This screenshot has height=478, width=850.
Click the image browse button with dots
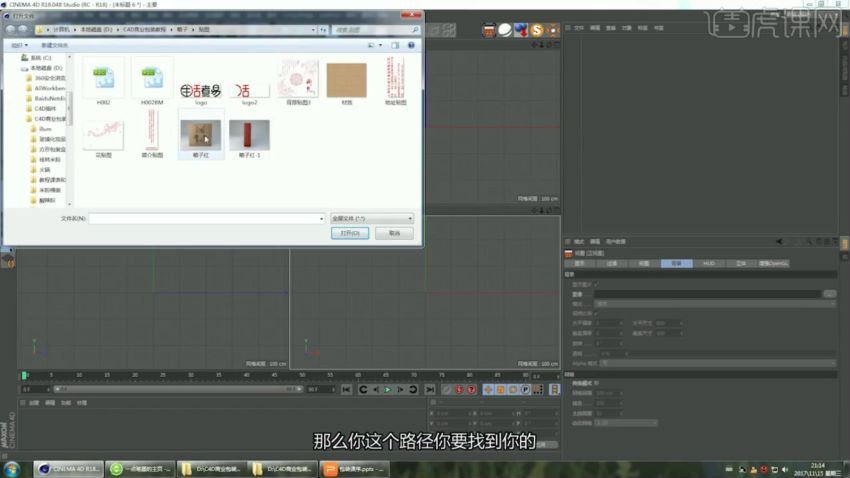point(829,294)
